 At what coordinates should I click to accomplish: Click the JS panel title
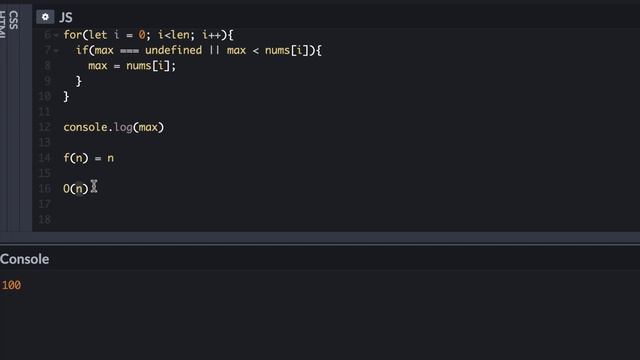pyautogui.click(x=66, y=18)
